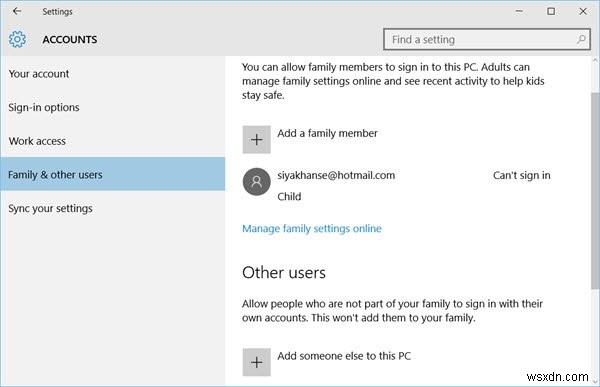Maximize the Settings window
This screenshot has height=387, width=600.
551,11
